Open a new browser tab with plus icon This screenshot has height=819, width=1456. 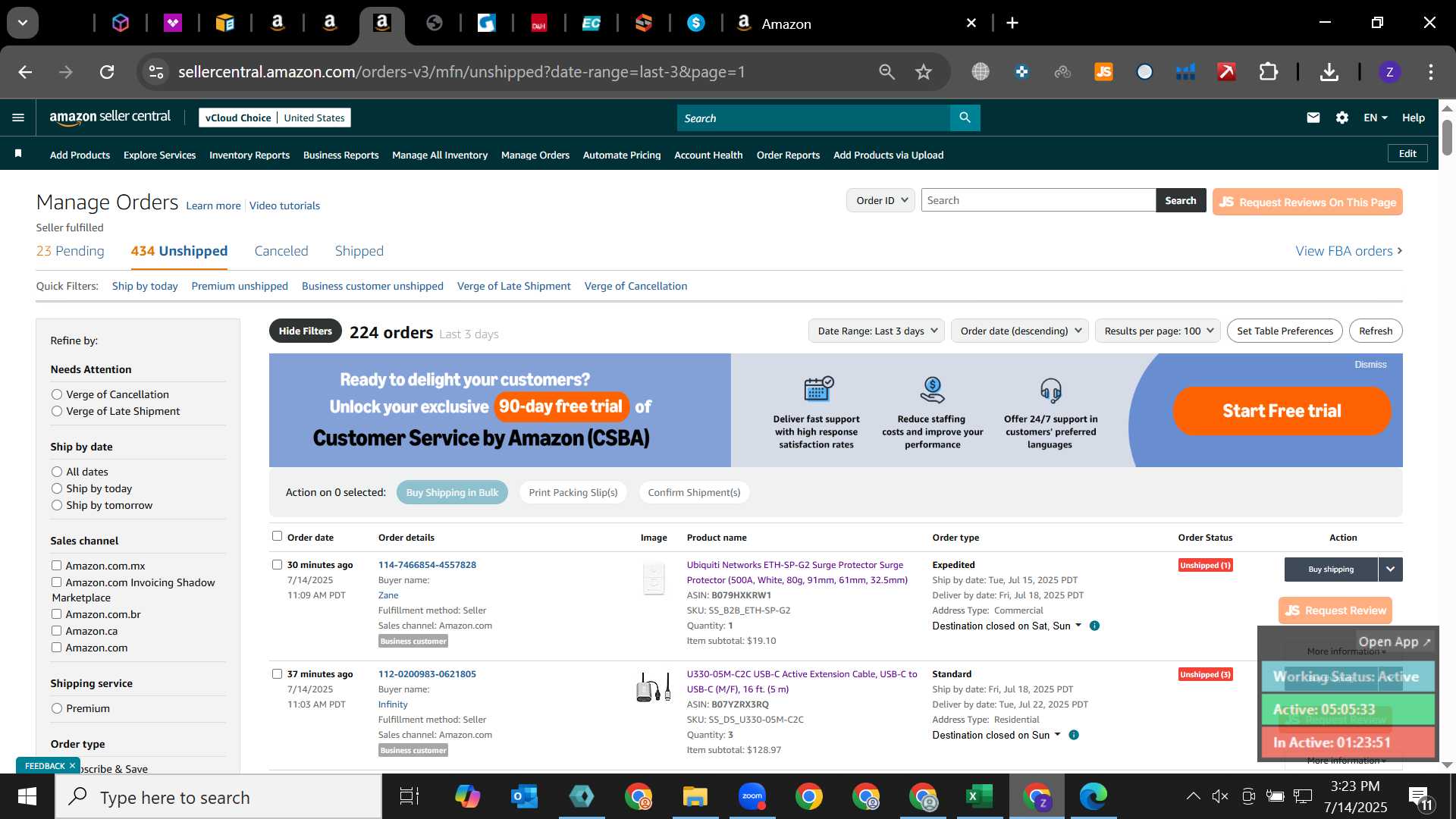(x=1012, y=23)
